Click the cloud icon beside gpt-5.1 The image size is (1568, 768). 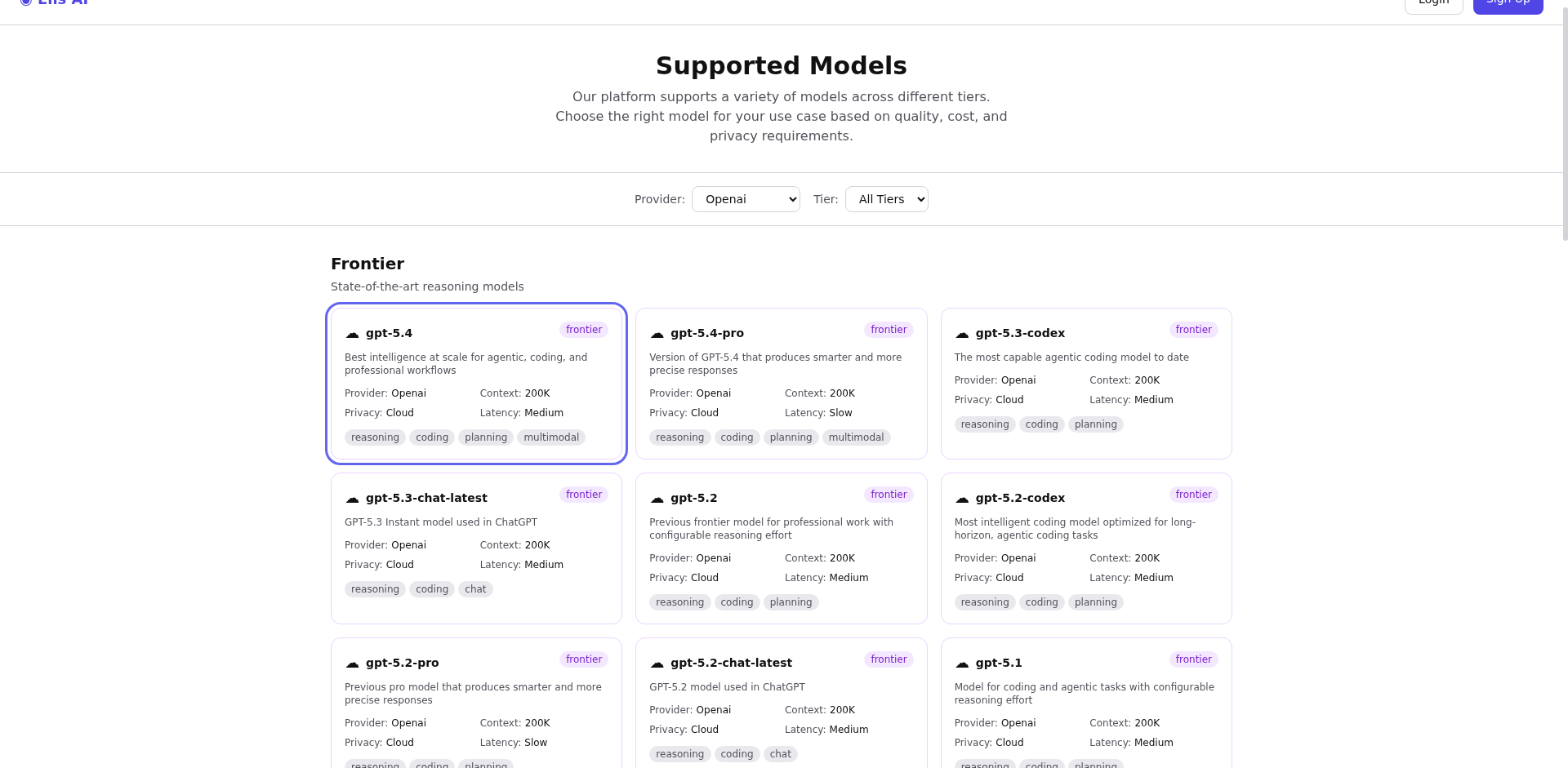coord(962,664)
